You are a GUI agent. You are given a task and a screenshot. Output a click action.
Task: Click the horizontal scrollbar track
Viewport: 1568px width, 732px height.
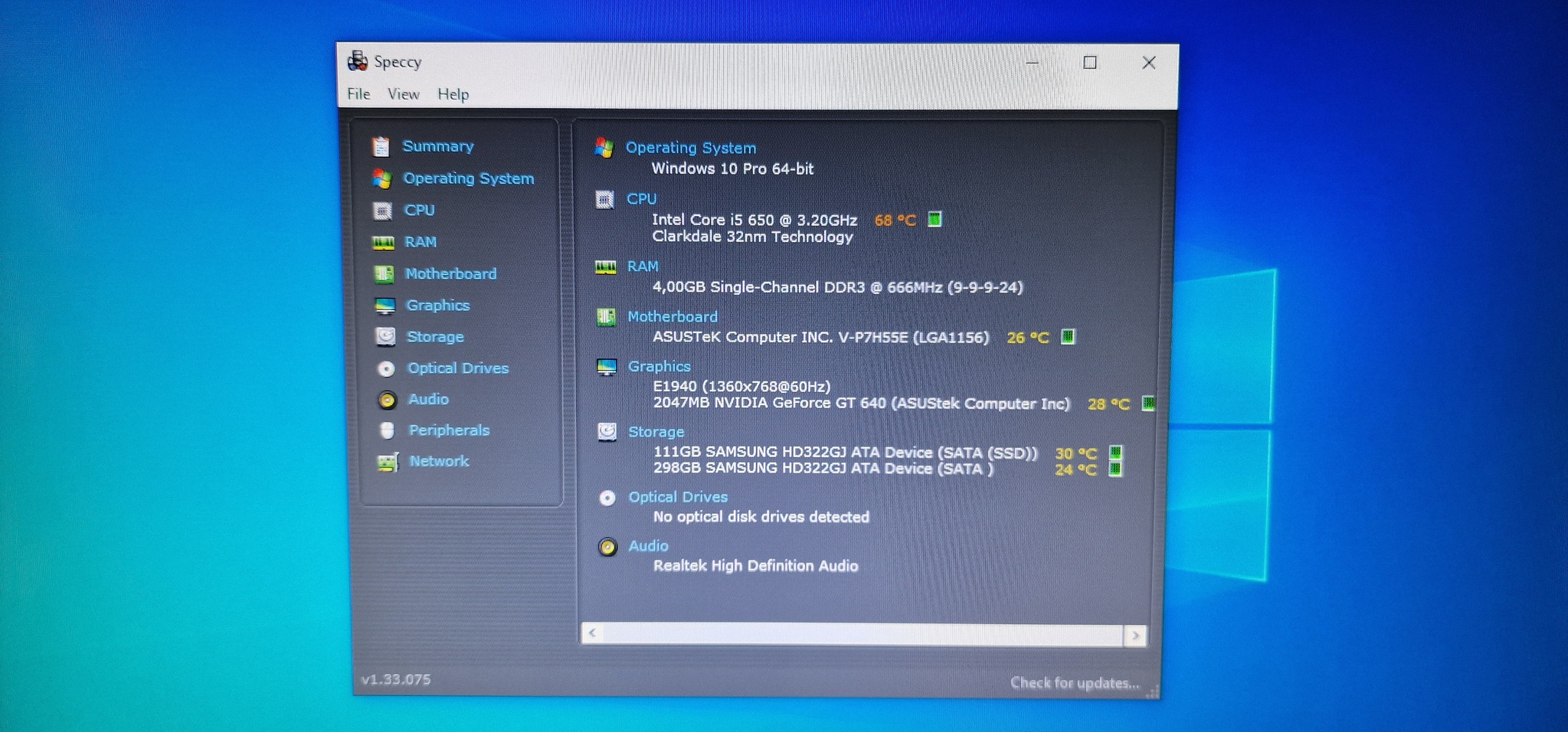(x=863, y=635)
